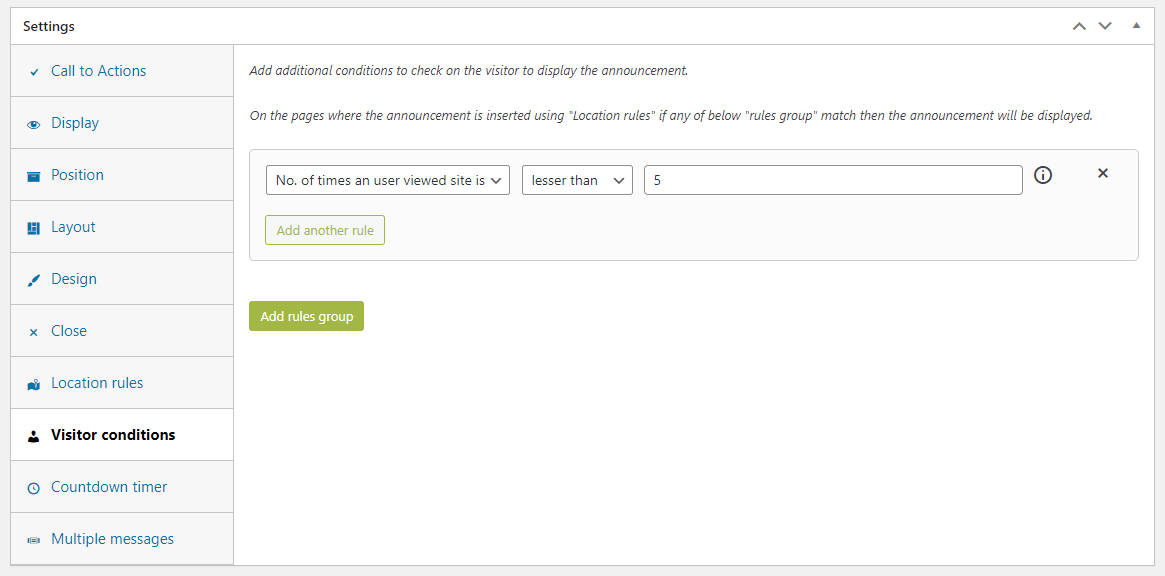Select the person icon beside Visitor conditions
Image resolution: width=1165 pixels, height=576 pixels.
coord(33,434)
